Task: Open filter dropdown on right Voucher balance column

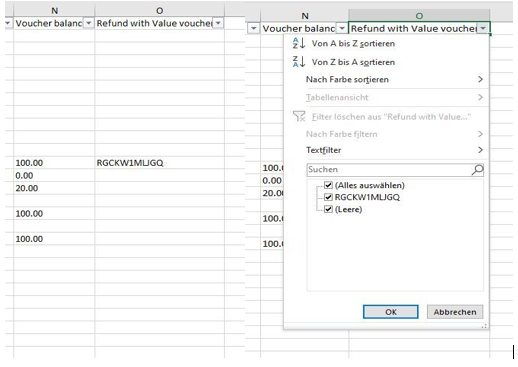Action: tap(342, 28)
